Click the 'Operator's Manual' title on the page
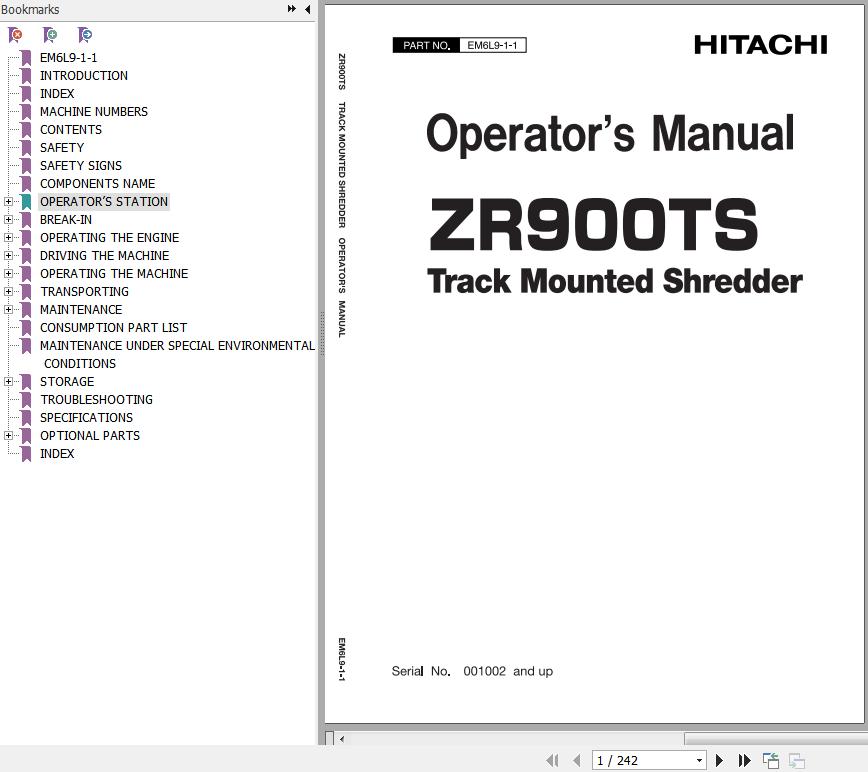 [x=610, y=134]
